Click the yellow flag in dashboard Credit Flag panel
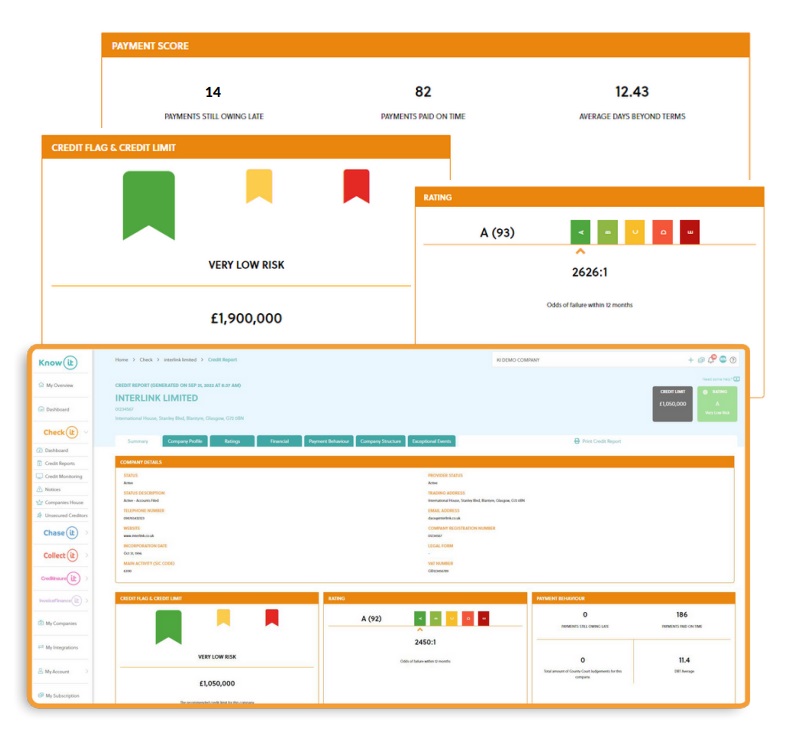The height and width of the screenshot is (756, 785). click(223, 617)
